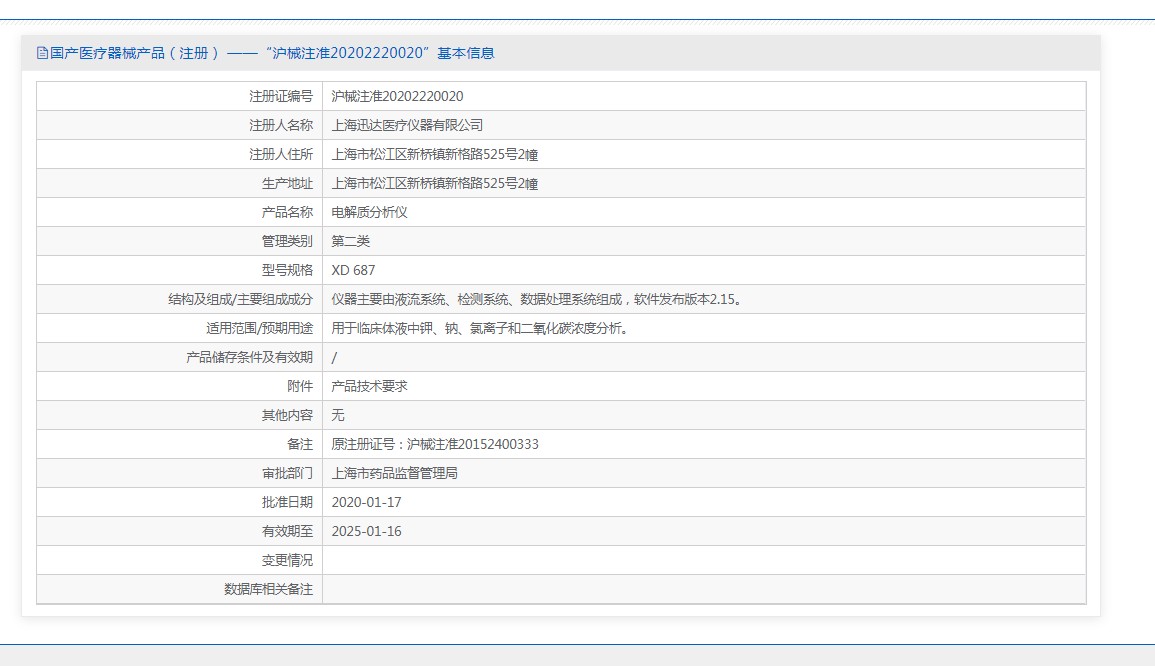Click model spec value XD 687
The width and height of the screenshot is (1155, 666).
(x=353, y=270)
